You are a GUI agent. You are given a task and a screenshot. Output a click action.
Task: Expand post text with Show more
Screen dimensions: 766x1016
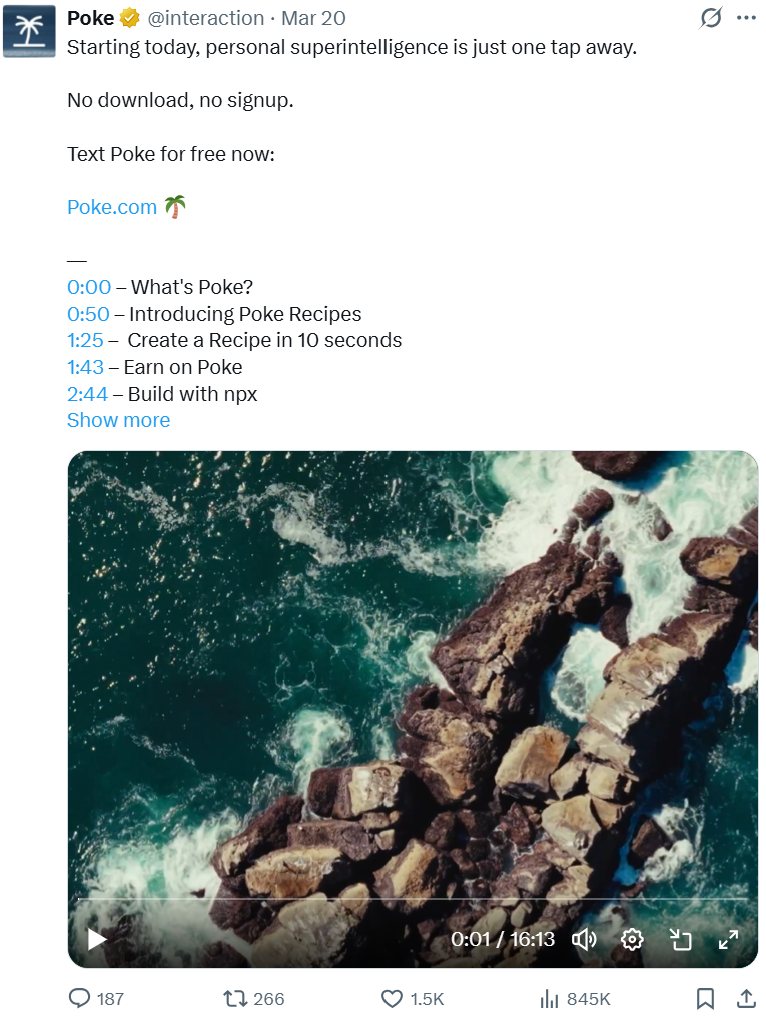(119, 421)
